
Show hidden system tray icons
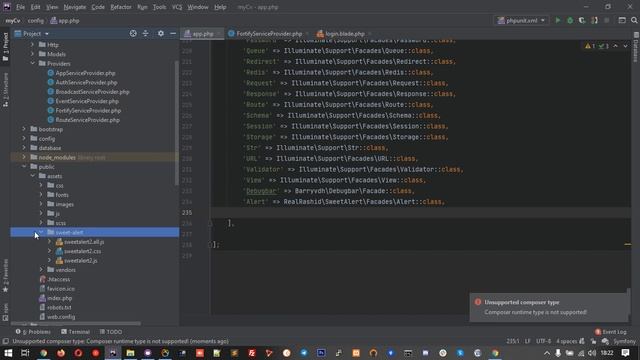547,353
